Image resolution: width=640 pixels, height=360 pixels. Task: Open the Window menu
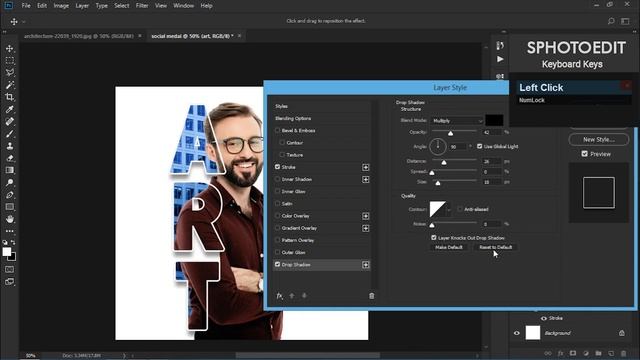(183, 6)
